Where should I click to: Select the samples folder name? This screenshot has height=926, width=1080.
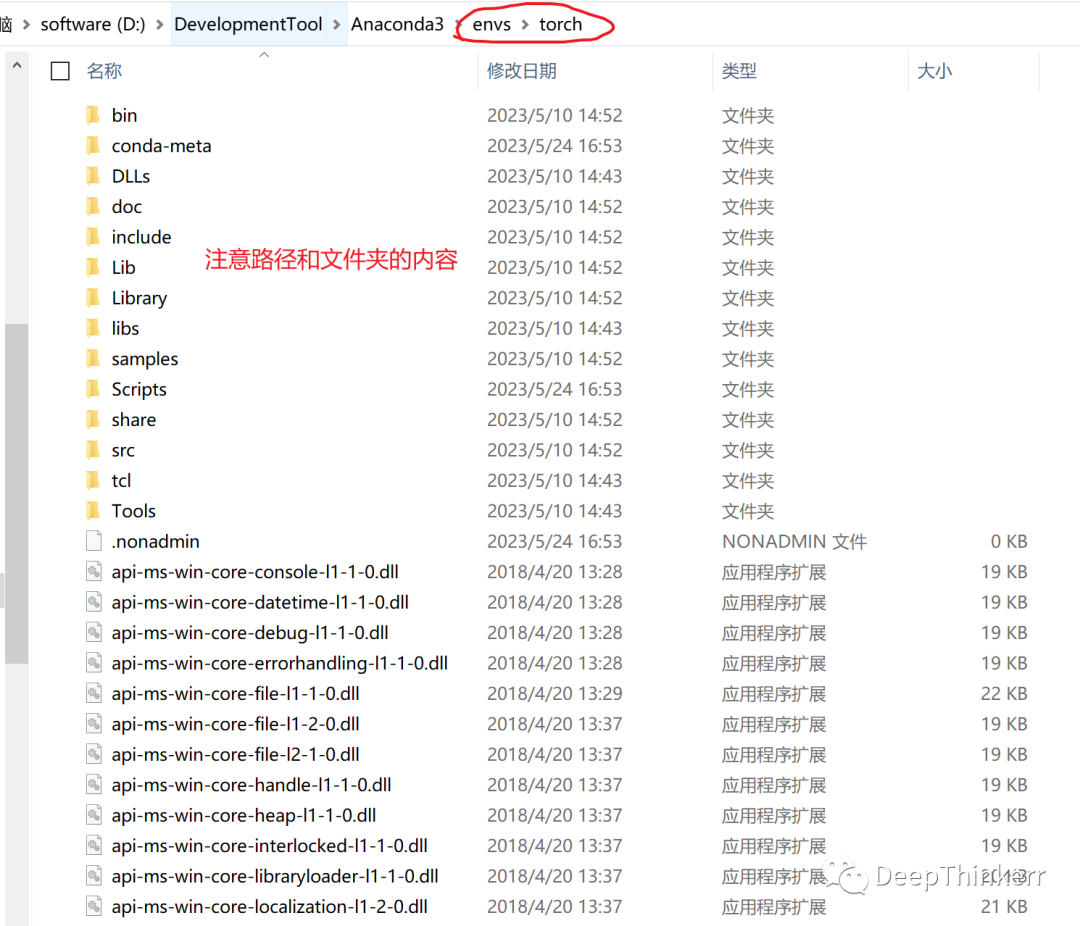click(145, 358)
